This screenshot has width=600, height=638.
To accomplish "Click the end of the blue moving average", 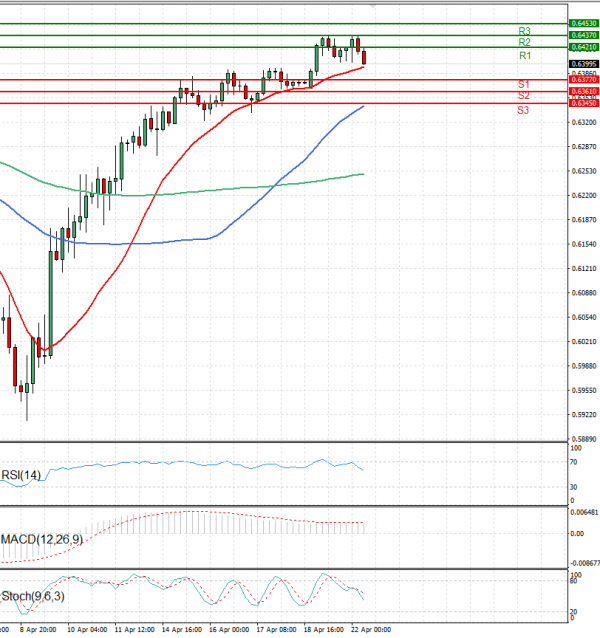I will (x=363, y=106).
